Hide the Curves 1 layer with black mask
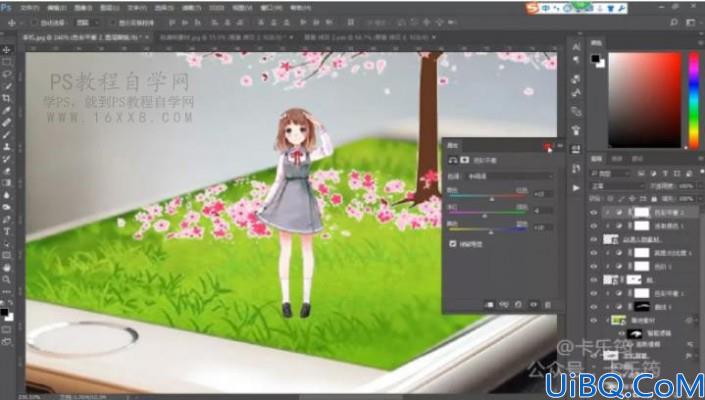 (x=594, y=307)
